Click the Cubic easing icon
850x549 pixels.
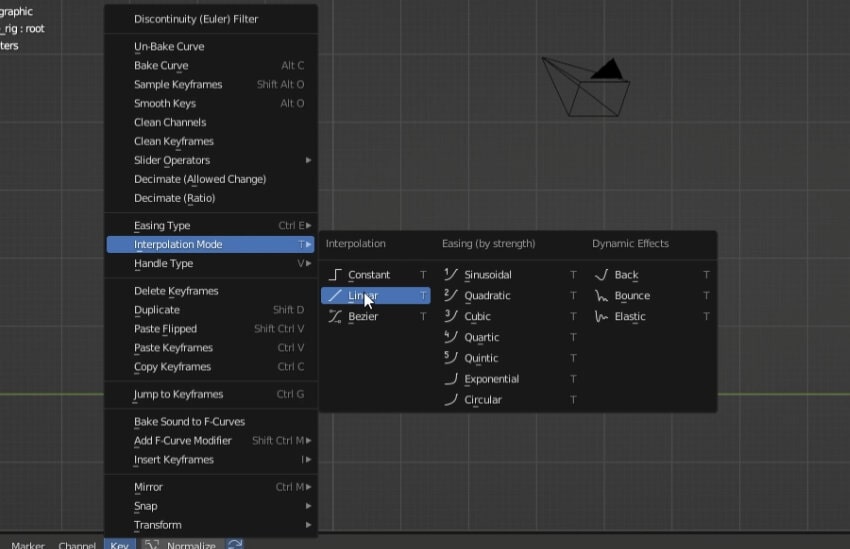pos(450,317)
